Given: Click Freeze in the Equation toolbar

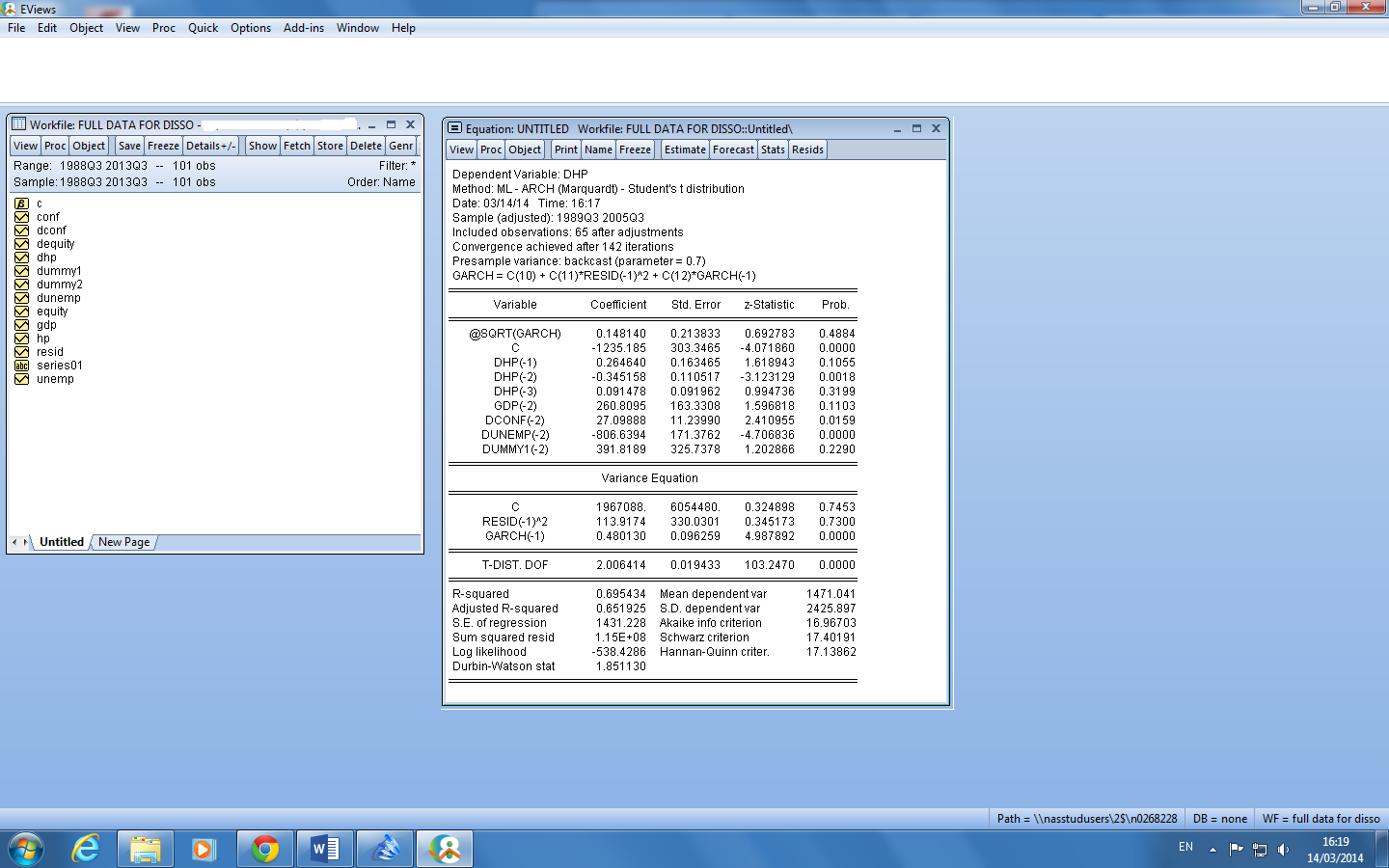Looking at the screenshot, I should 635,149.
